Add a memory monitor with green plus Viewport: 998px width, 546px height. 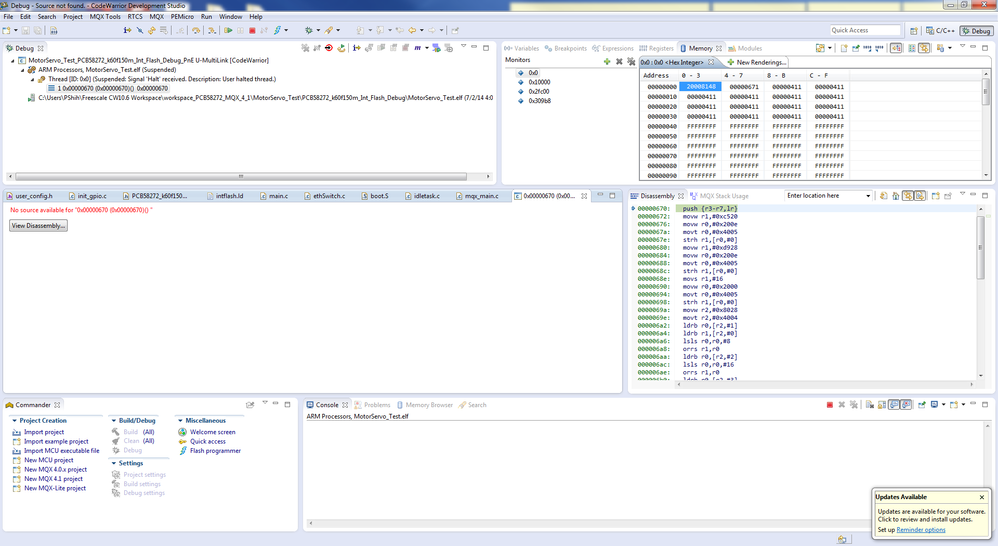(x=607, y=61)
